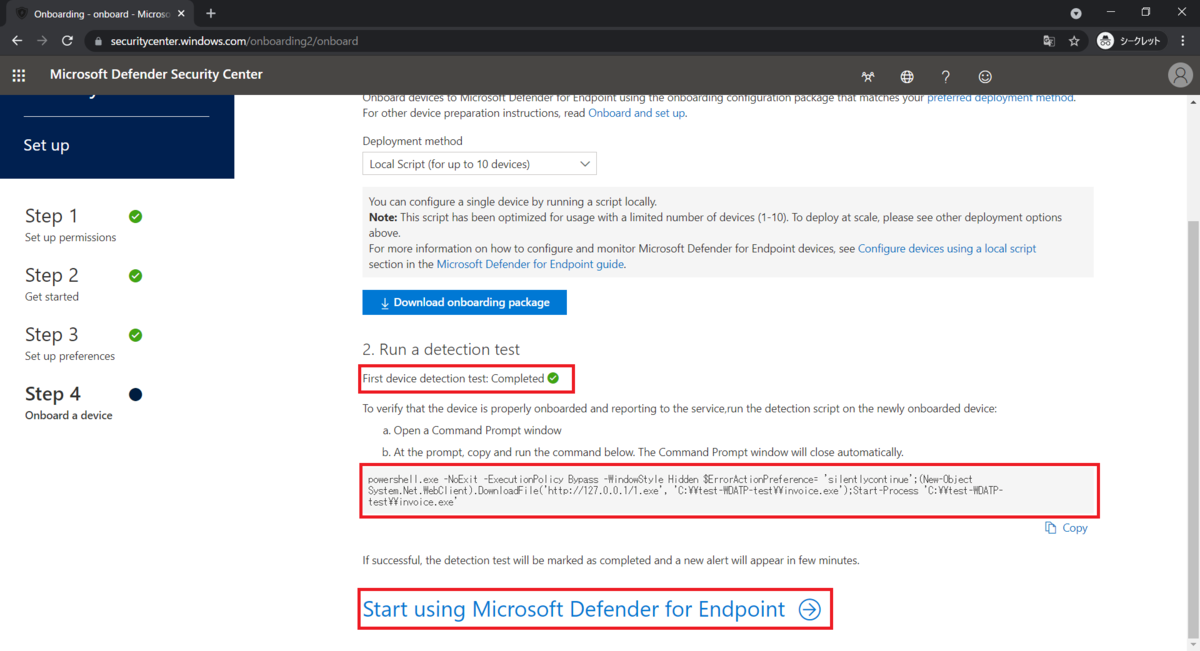The width and height of the screenshot is (1200, 651).
Task: Click 'First device detection test: Completed' text
Action: click(x=453, y=379)
